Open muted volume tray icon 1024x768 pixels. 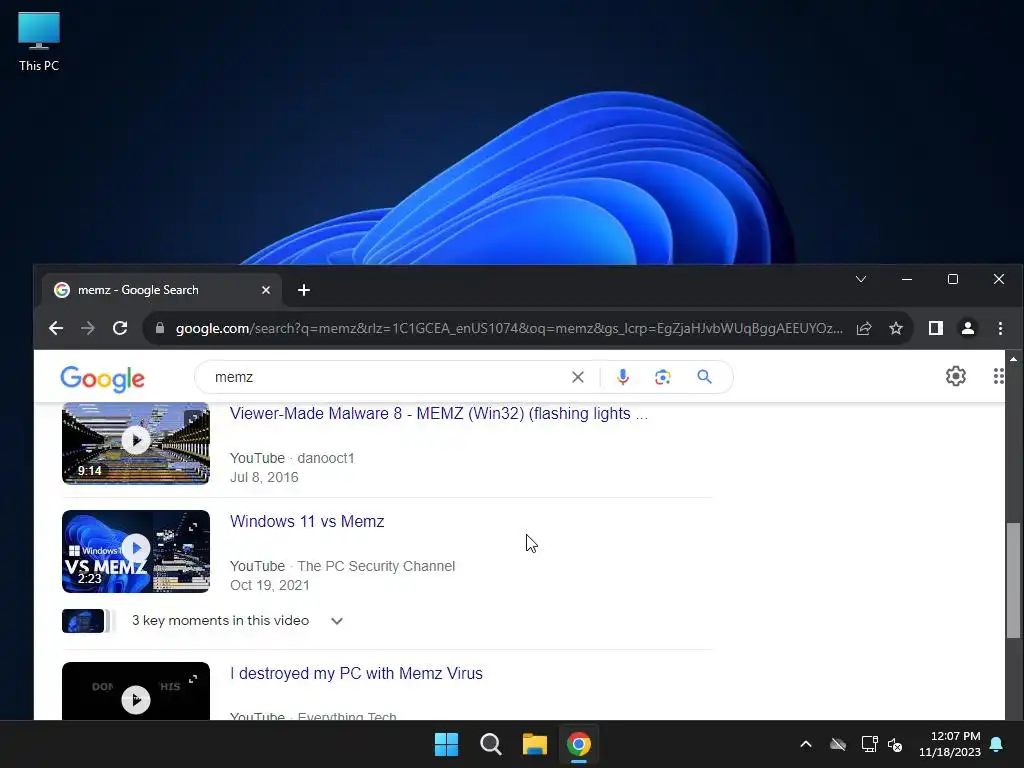click(895, 744)
